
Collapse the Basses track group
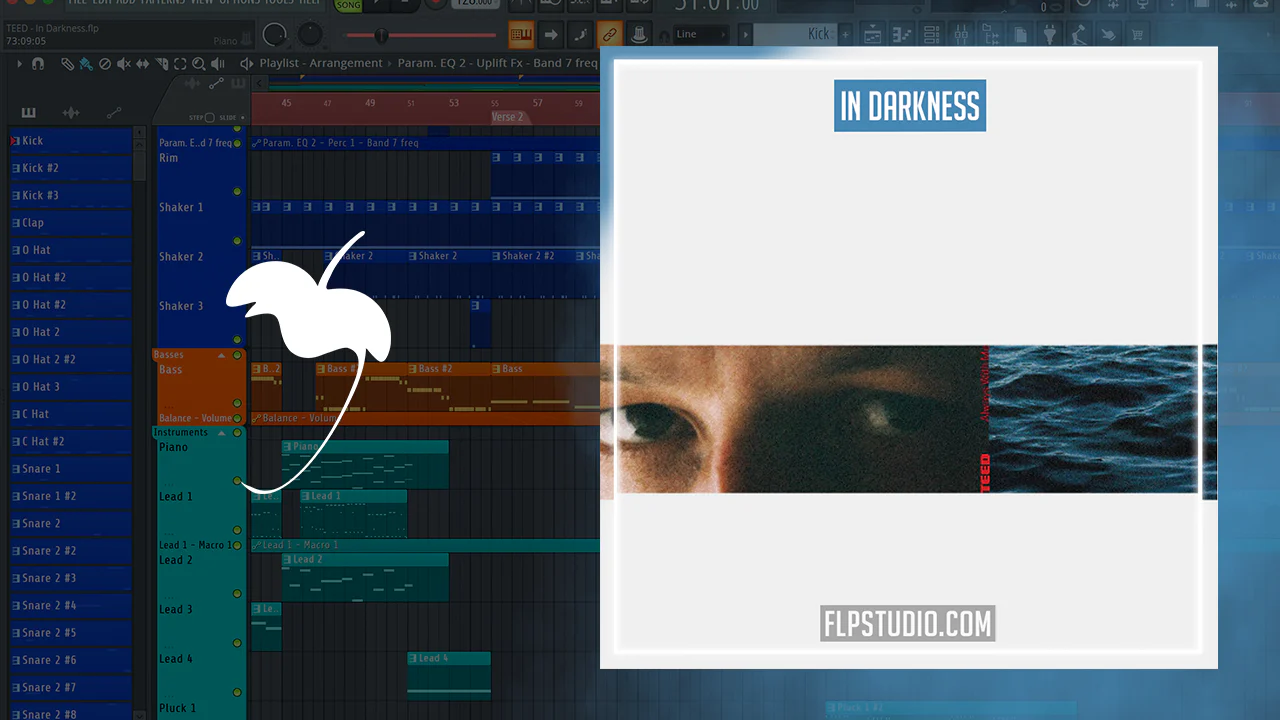223,355
